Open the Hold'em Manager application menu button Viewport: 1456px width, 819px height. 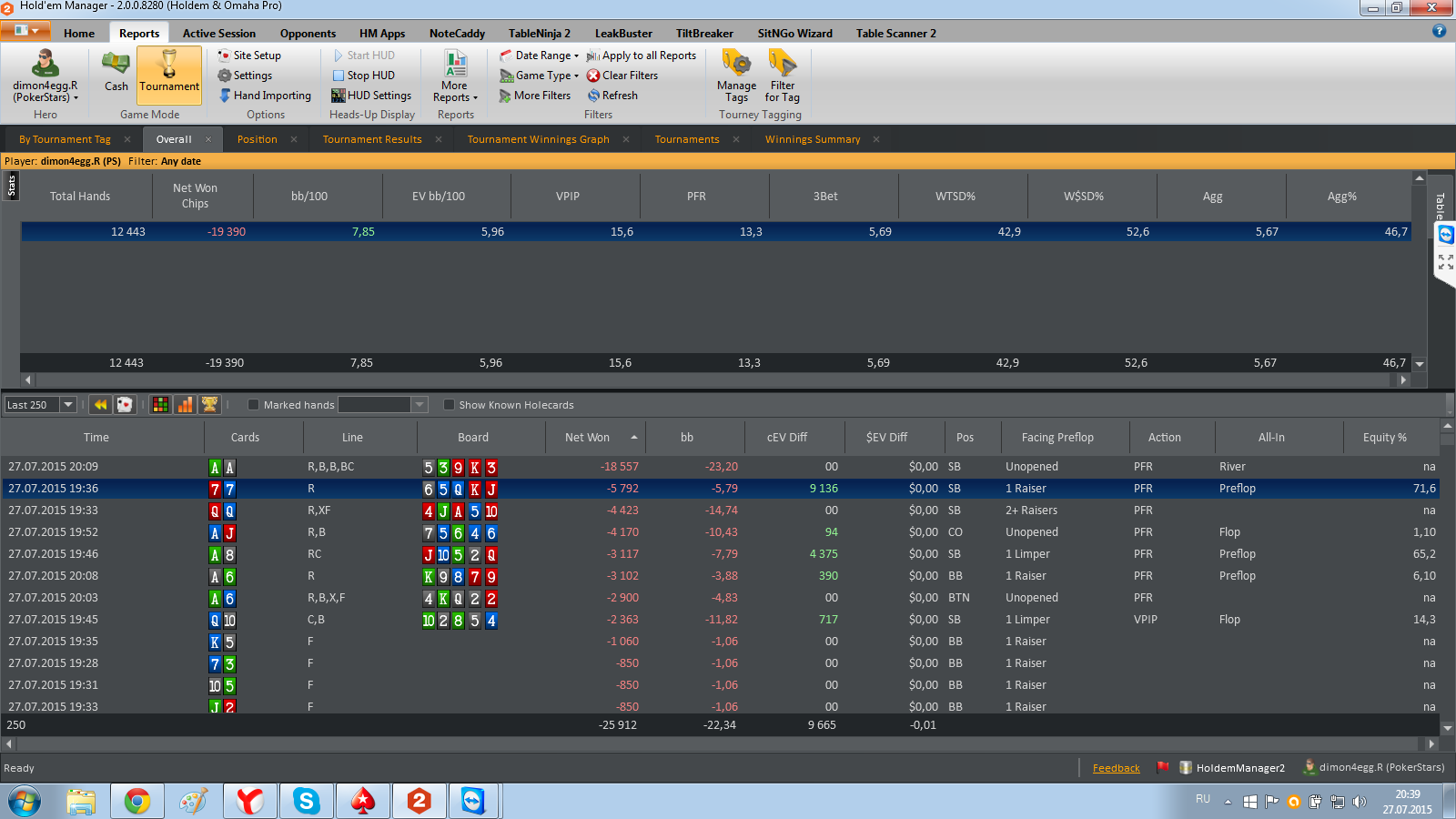pyautogui.click(x=25, y=31)
